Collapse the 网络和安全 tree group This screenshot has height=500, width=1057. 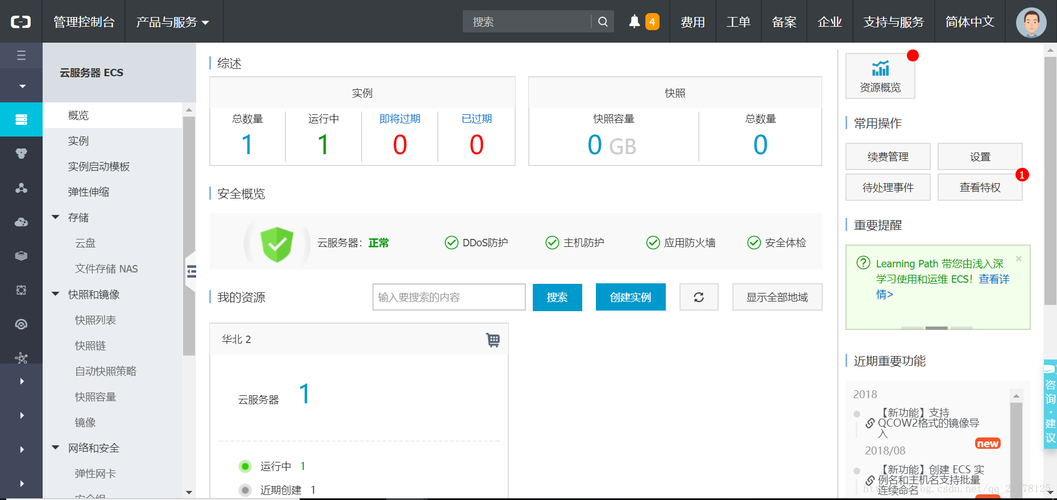[x=56, y=447]
